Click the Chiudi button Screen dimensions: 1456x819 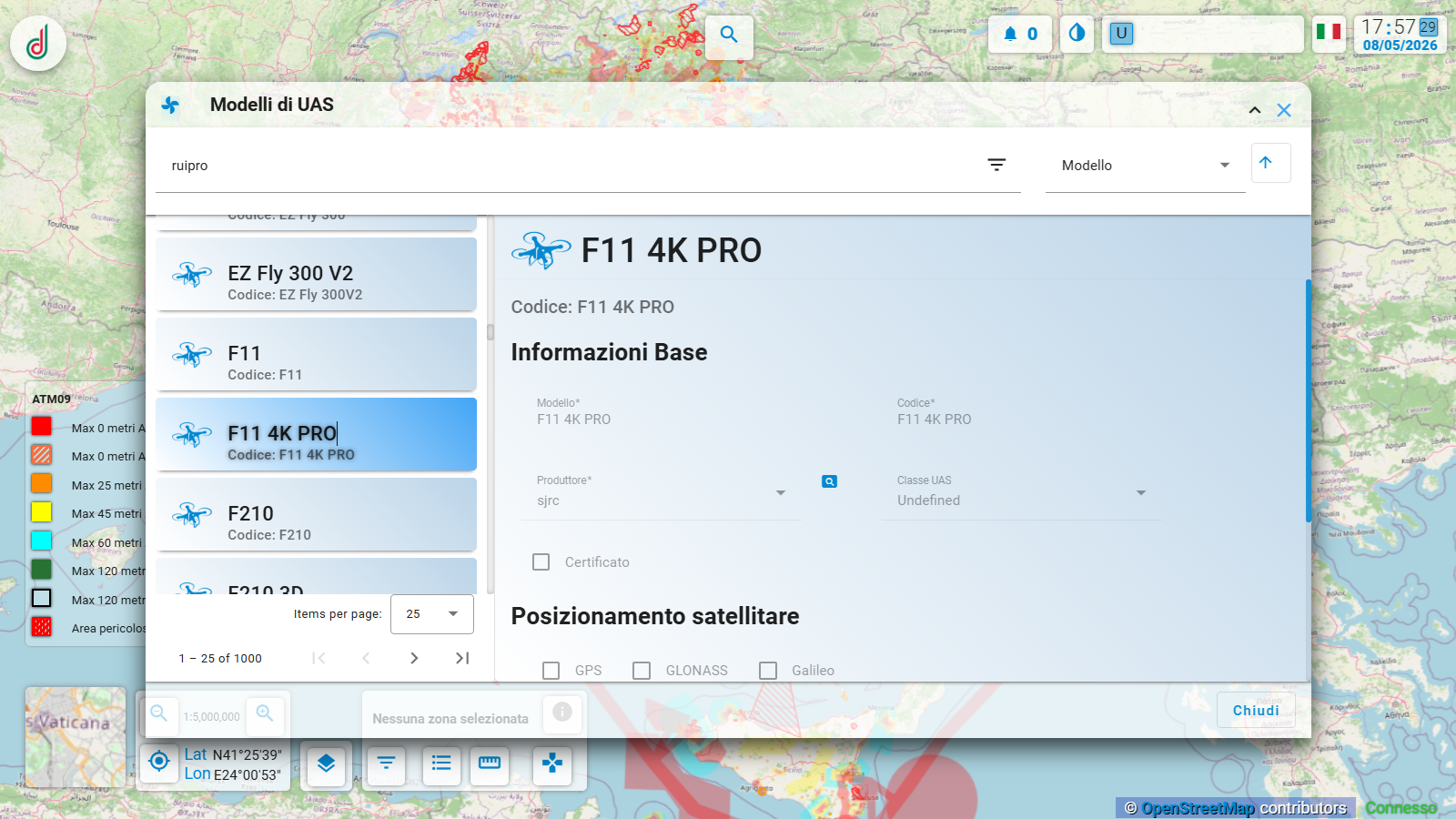1256,710
